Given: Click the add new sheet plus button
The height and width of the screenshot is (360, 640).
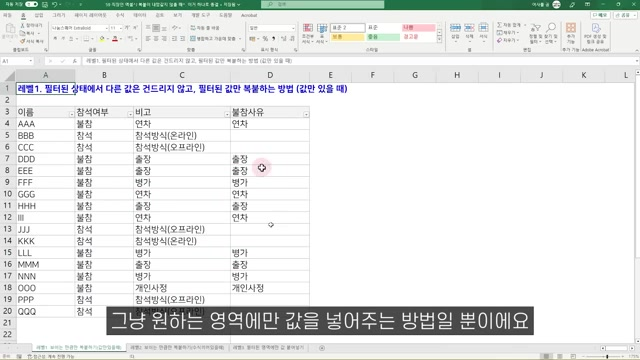Looking at the screenshot, I should [x=322, y=348].
